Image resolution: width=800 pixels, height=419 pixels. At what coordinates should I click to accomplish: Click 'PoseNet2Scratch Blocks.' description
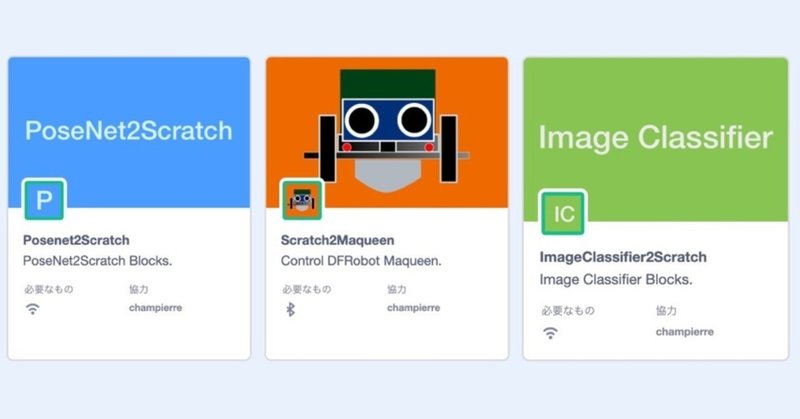[x=97, y=261]
